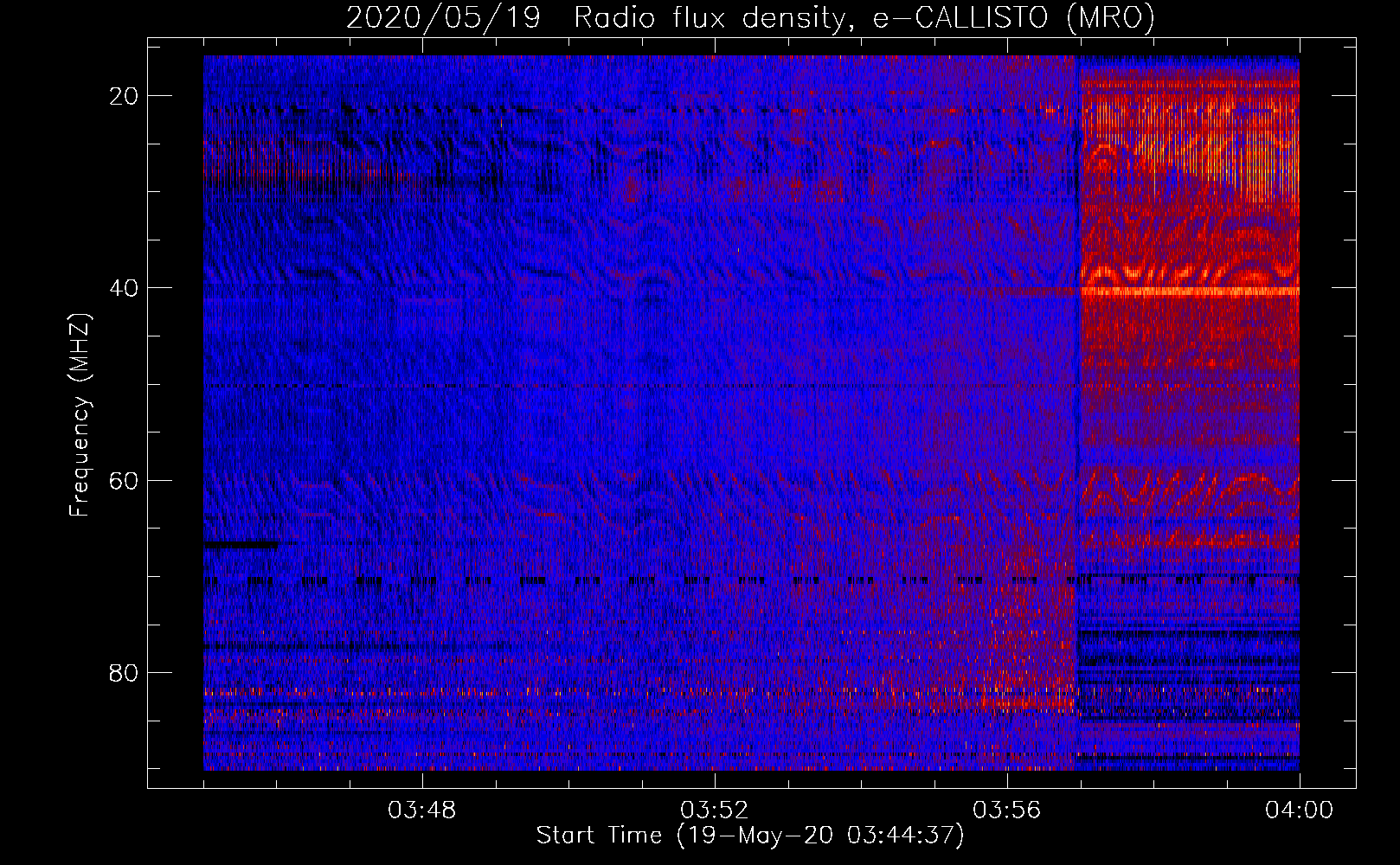Click the plot title '2020/05/19 Radio flux density, e-CALLISTO (MRO)'
Screen dimensions: 1400x865
click(750, 17)
